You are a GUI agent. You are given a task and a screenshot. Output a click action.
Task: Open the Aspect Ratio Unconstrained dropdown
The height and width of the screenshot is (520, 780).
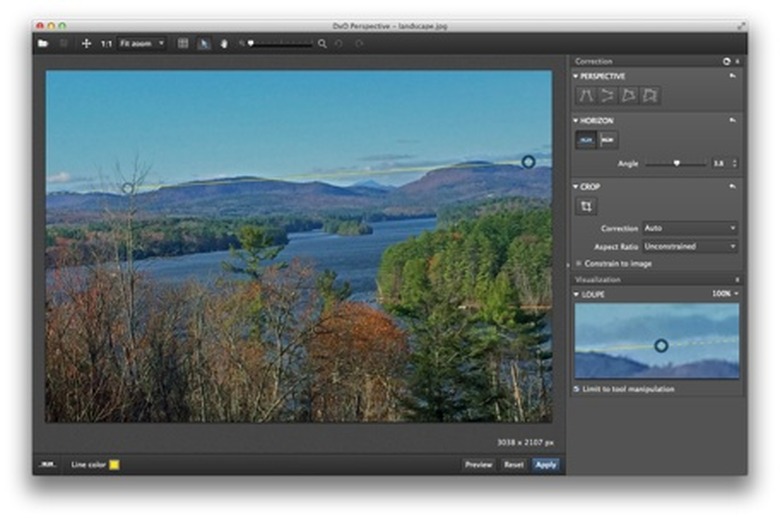pos(689,246)
